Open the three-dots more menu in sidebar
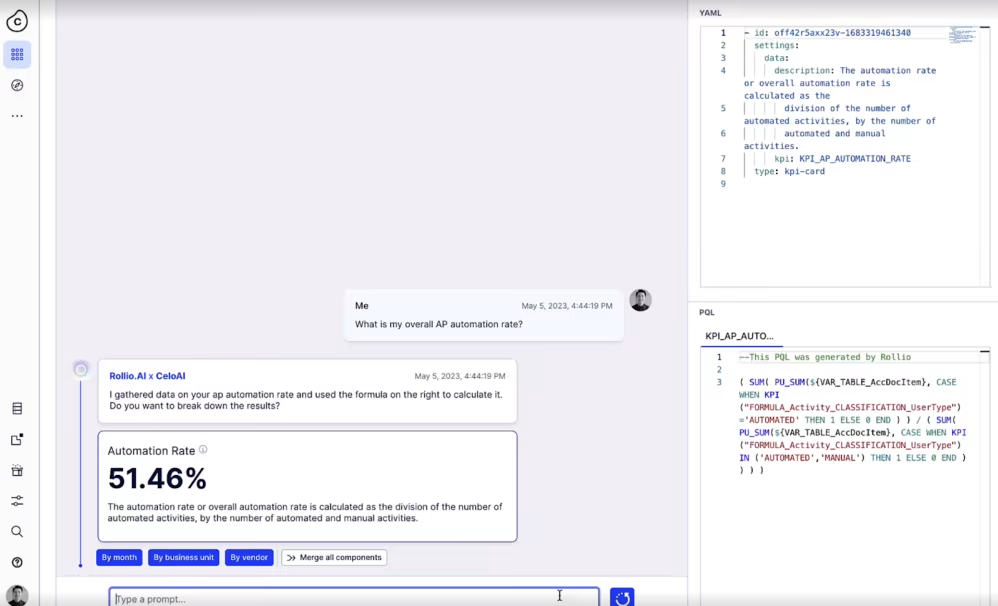The height and width of the screenshot is (606, 998). (17, 116)
